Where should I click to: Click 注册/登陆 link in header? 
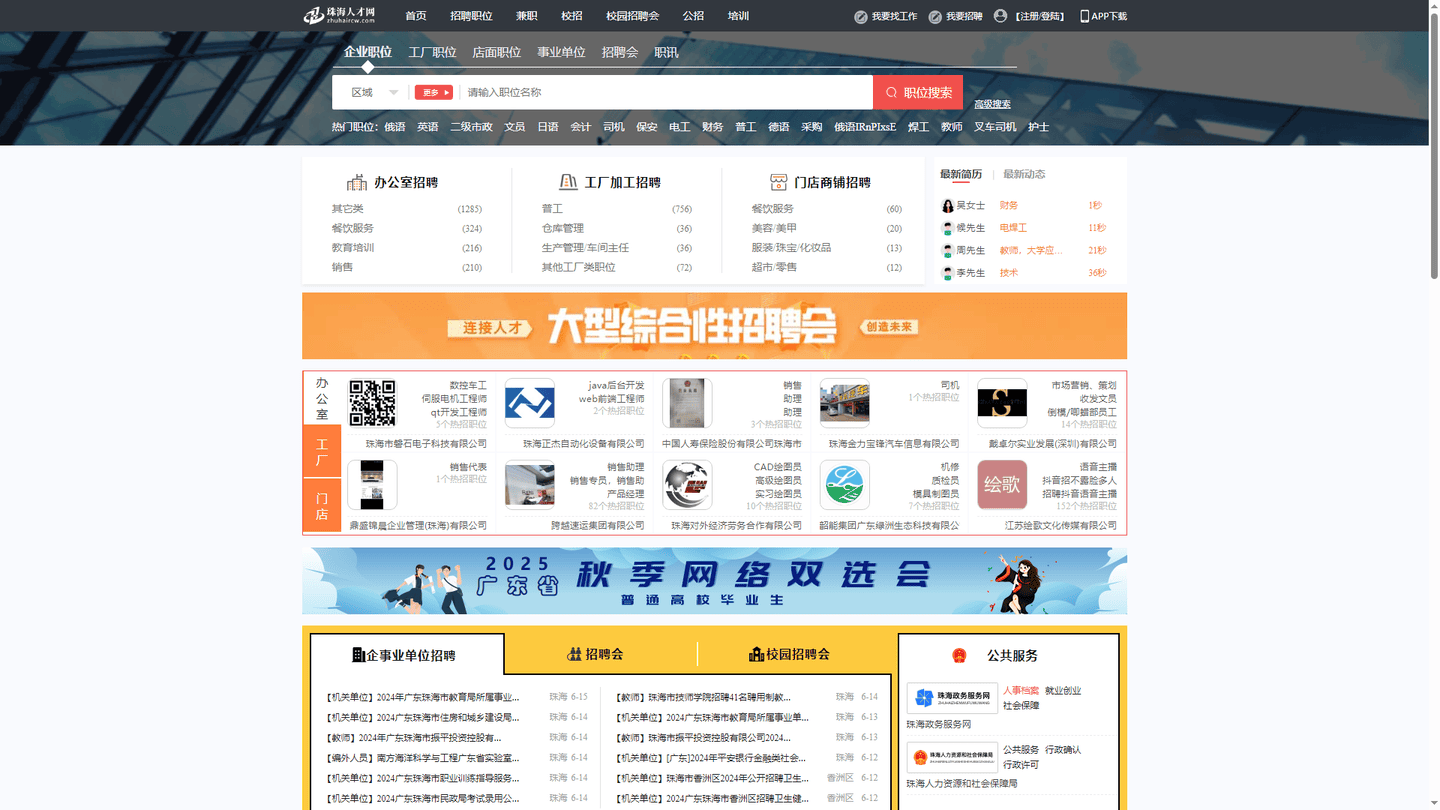click(1039, 16)
